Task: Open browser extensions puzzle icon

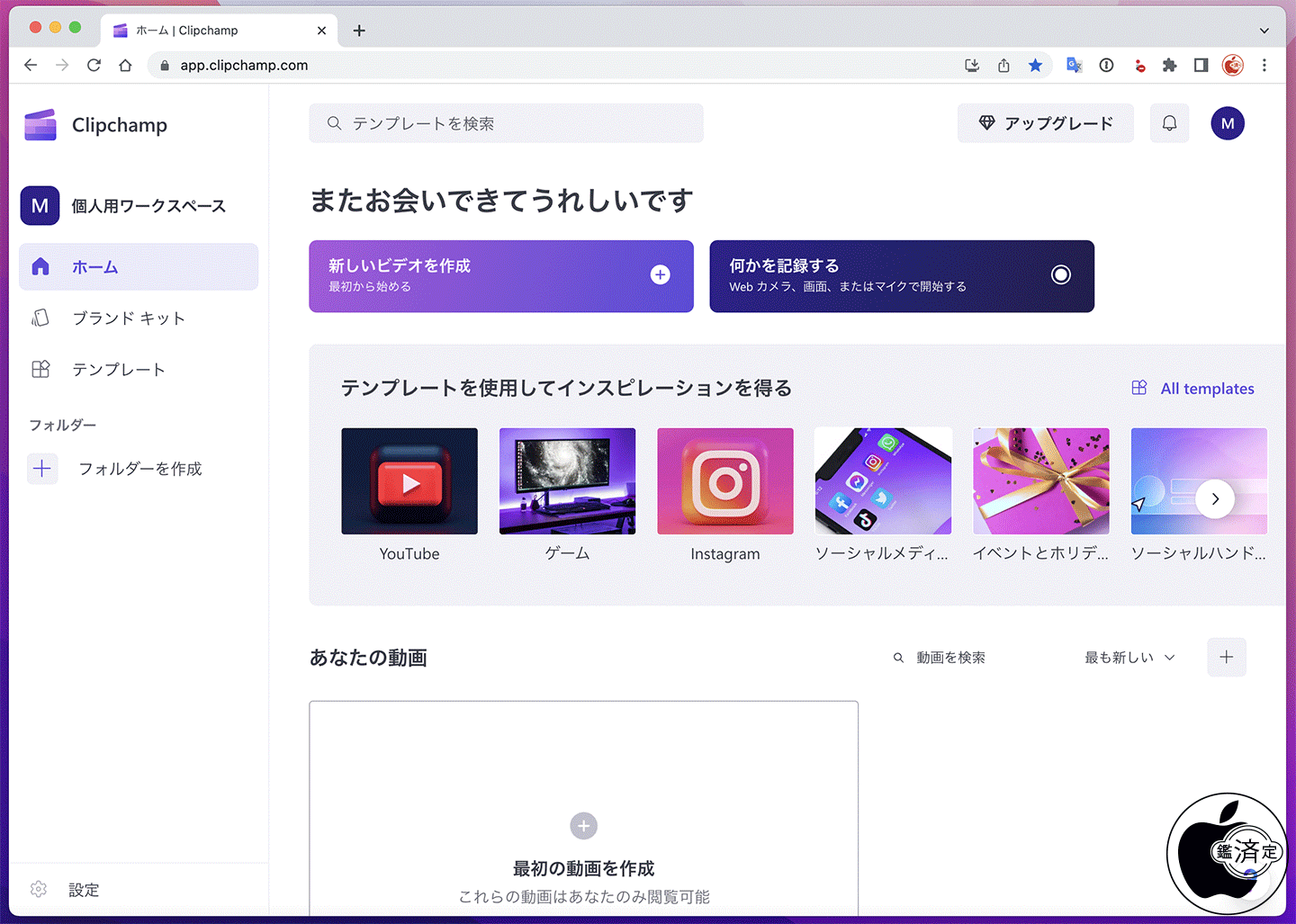Action: coord(1169,65)
